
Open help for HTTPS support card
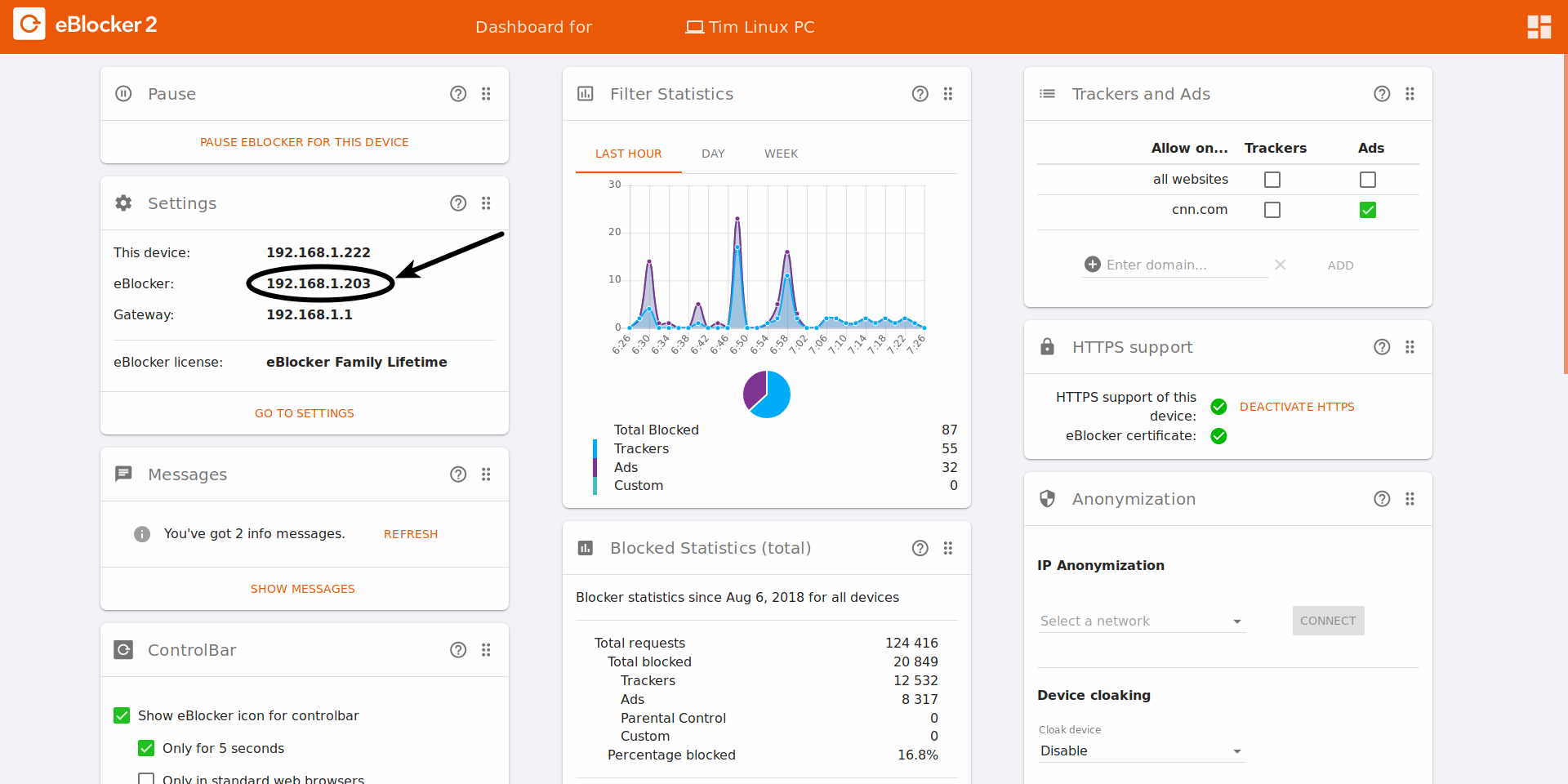1382,347
